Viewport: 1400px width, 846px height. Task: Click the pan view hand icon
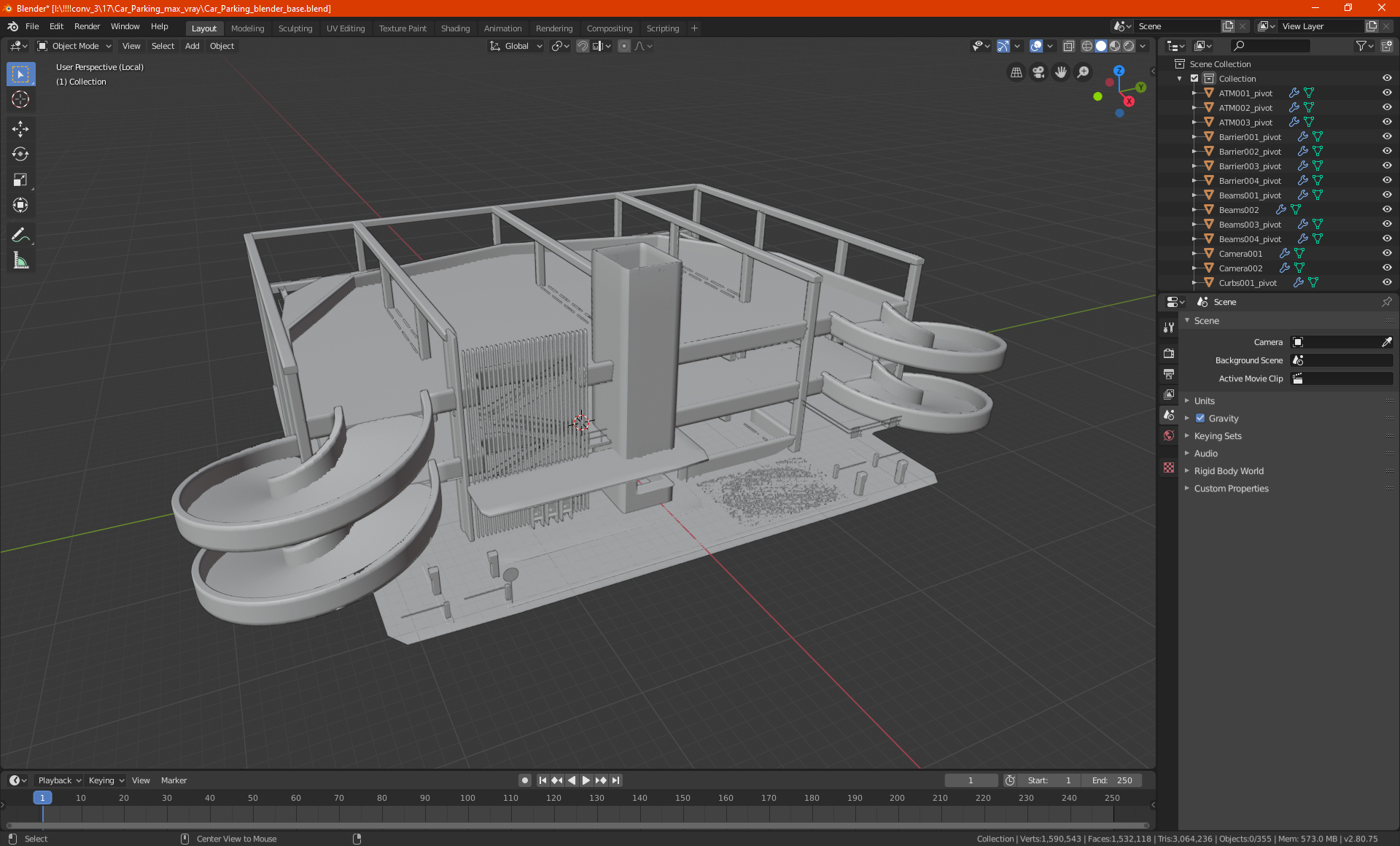click(x=1061, y=72)
